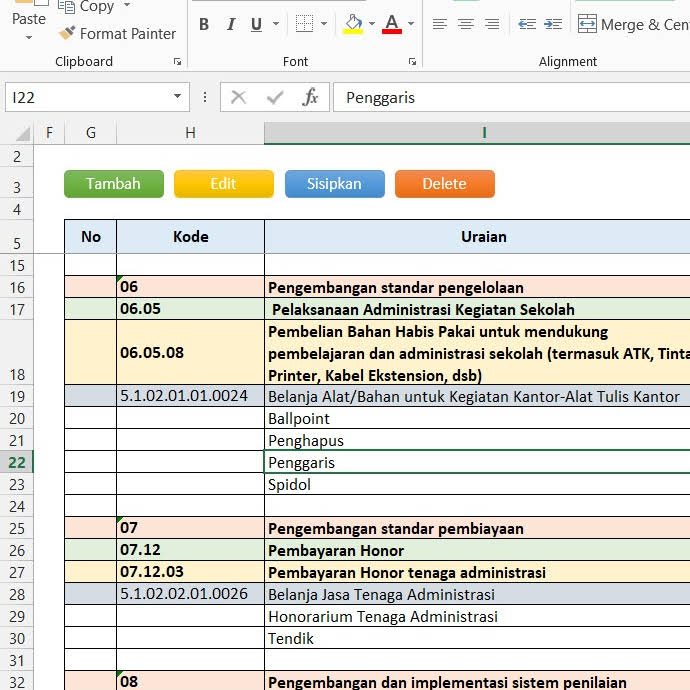This screenshot has height=690, width=690.
Task: Toggle italic formatting
Action: click(231, 25)
